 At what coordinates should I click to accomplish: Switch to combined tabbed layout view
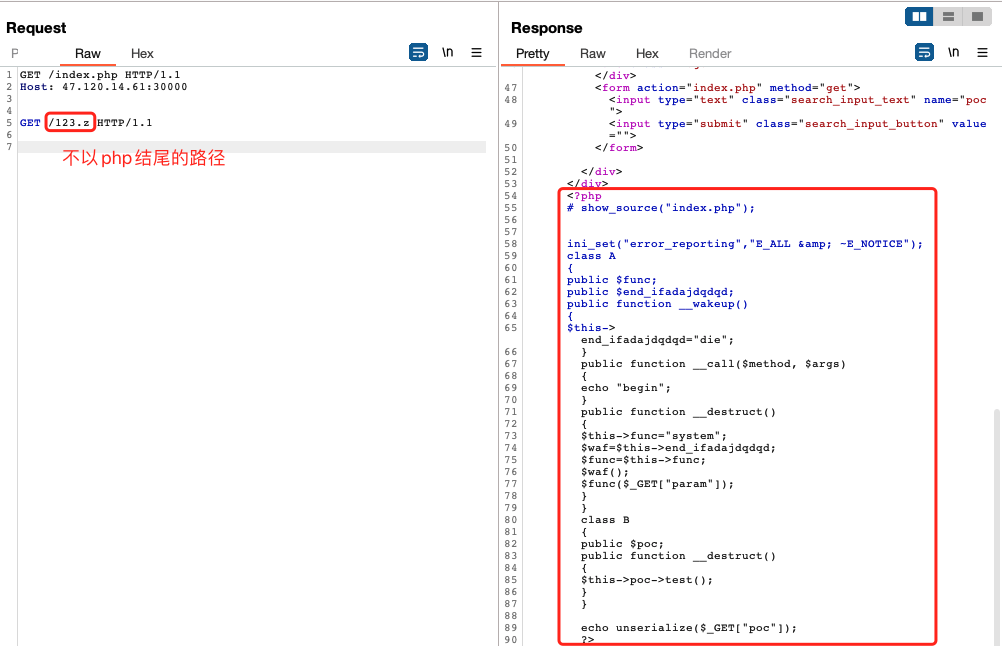(x=976, y=17)
